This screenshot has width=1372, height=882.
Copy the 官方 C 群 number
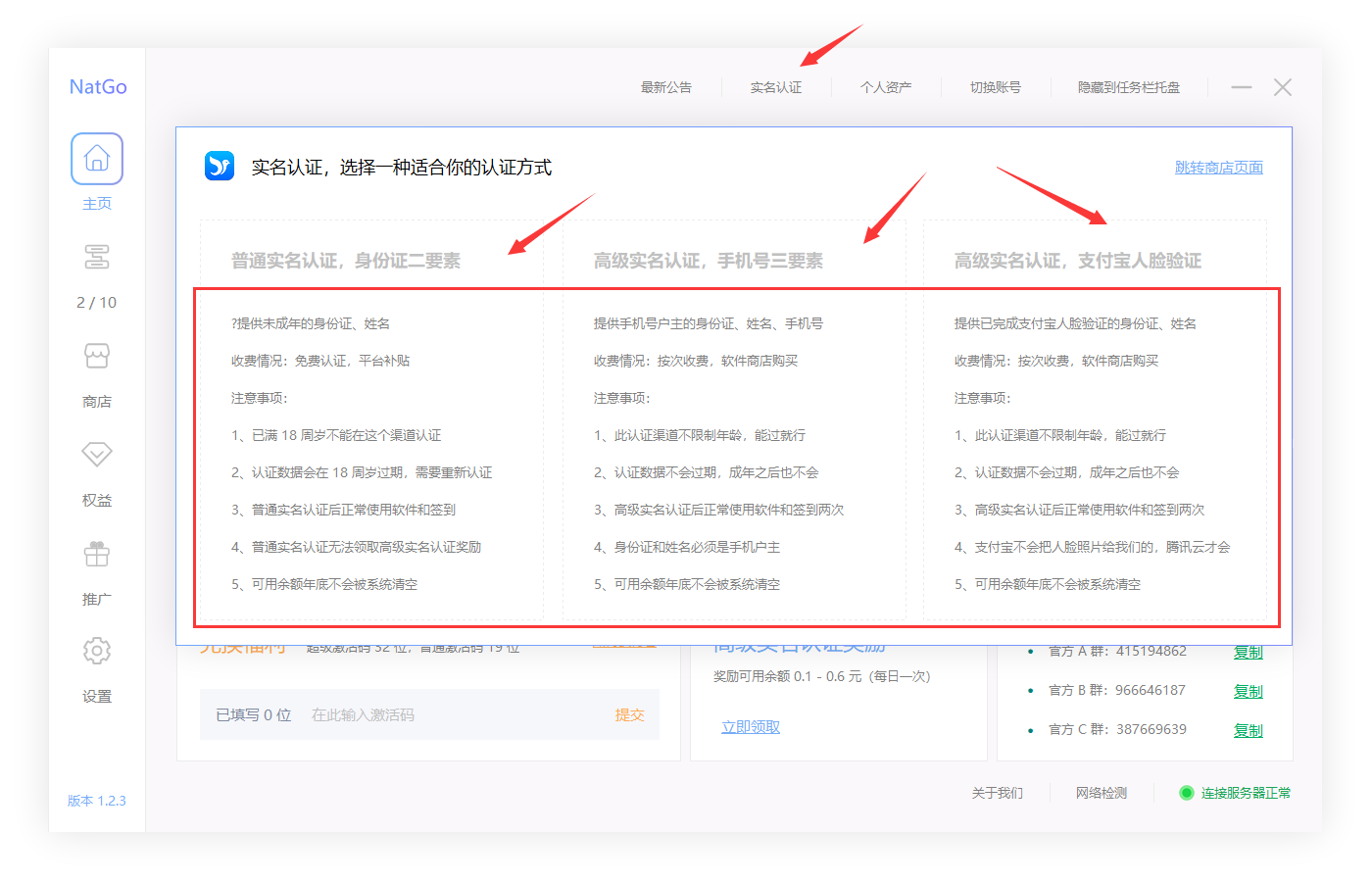(1248, 730)
